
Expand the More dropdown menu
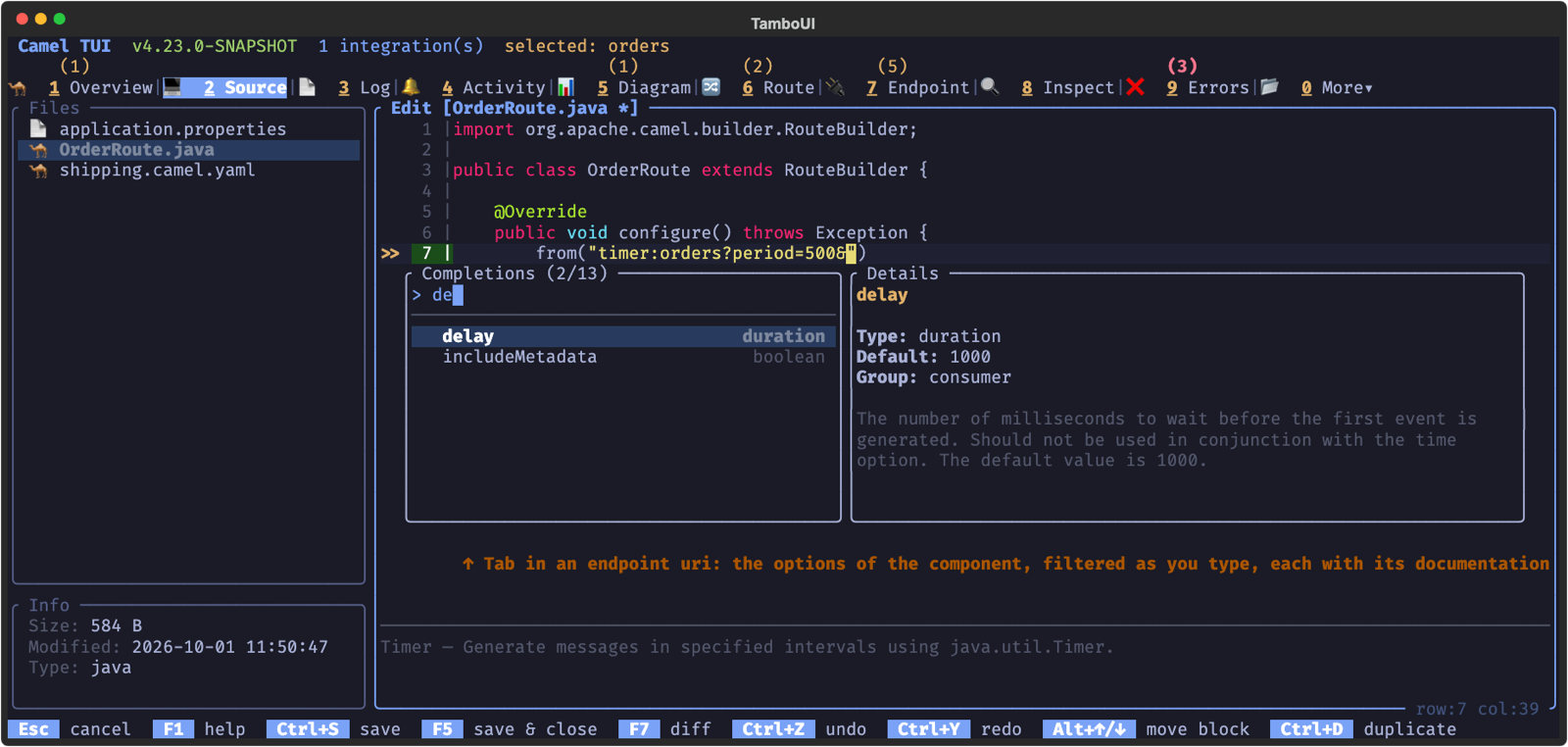(1337, 87)
